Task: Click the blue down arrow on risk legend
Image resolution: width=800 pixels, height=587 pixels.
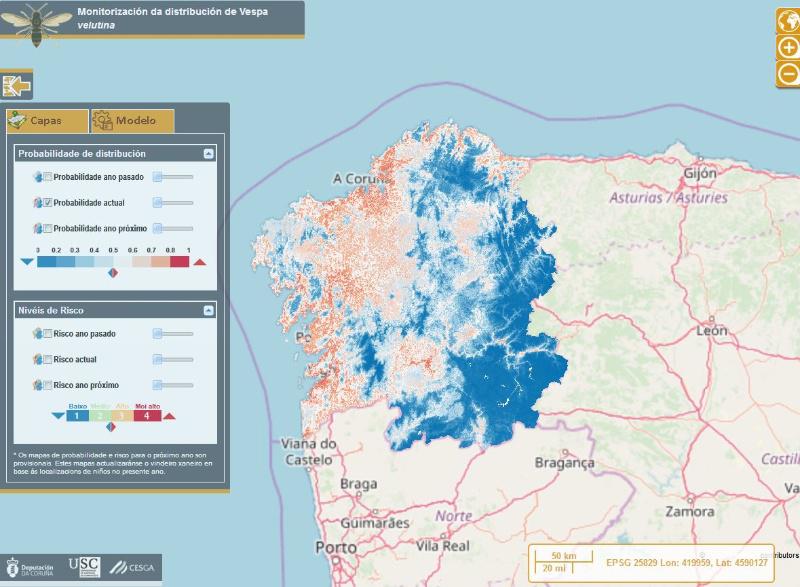Action: click(57, 416)
